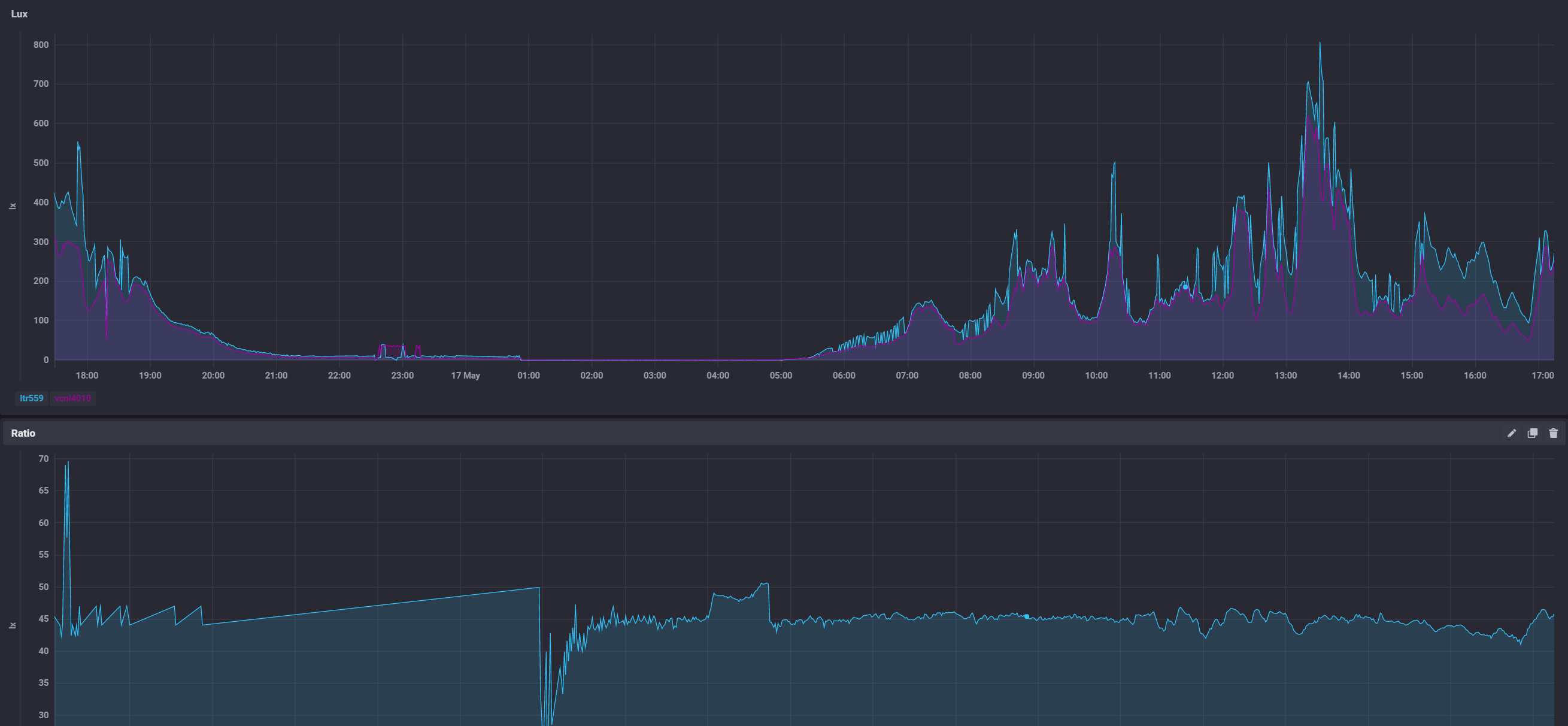The height and width of the screenshot is (726, 1568).
Task: Click the pencil edit icon on Ratio panel
Action: (1511, 433)
